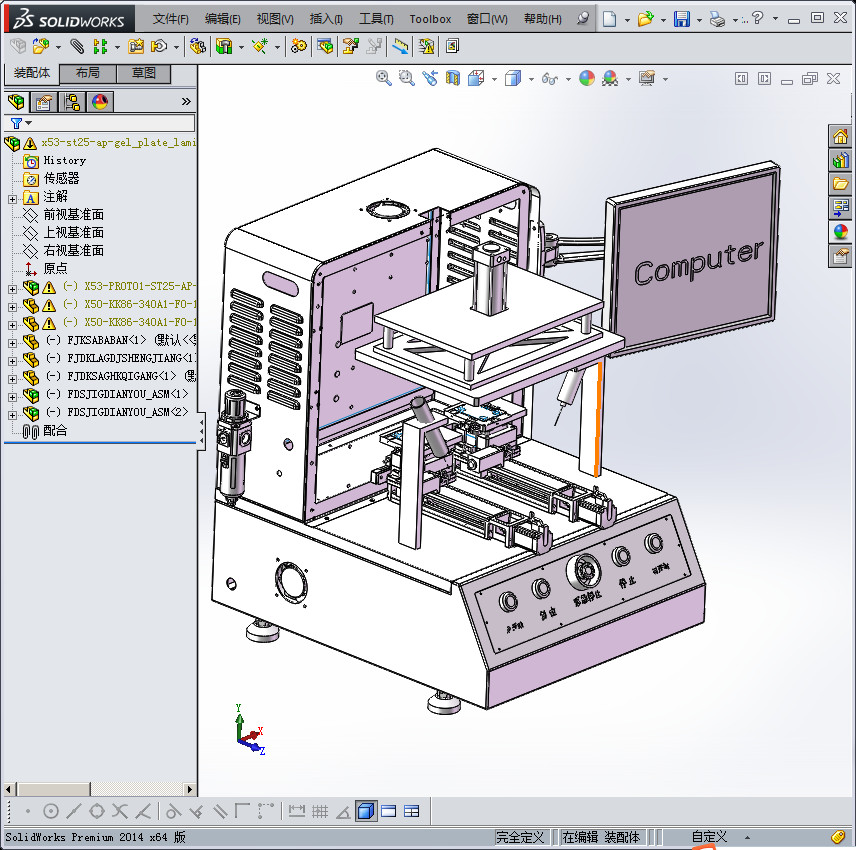Expand the FJKSABABAN<1> part node
Viewport: 856px width, 850px height.
pyautogui.click(x=12, y=341)
